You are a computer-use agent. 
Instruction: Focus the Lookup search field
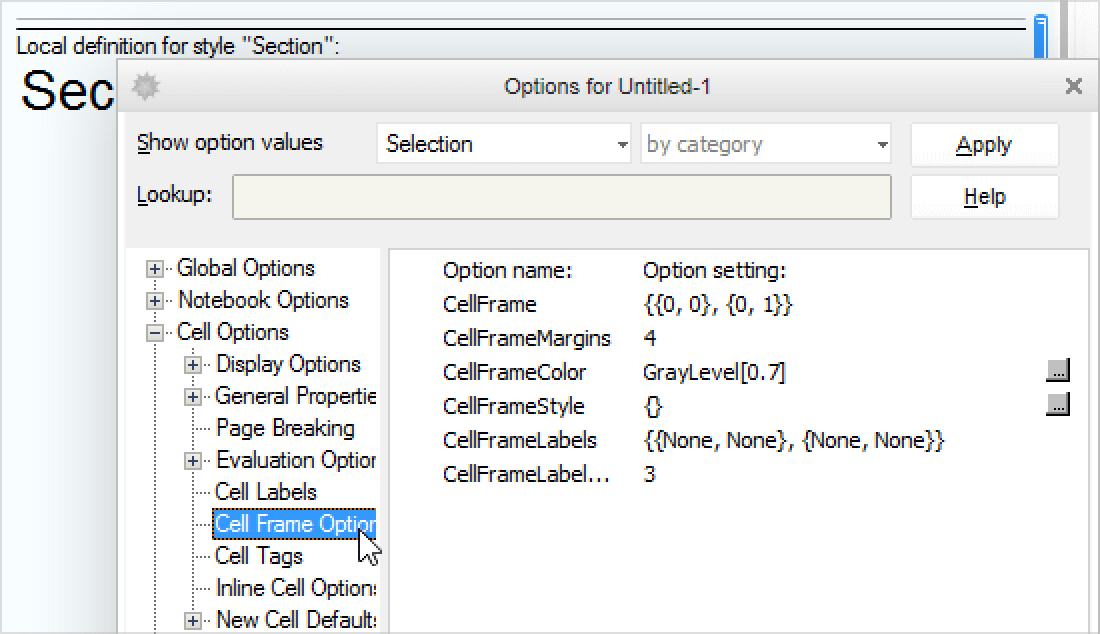[x=561, y=197]
